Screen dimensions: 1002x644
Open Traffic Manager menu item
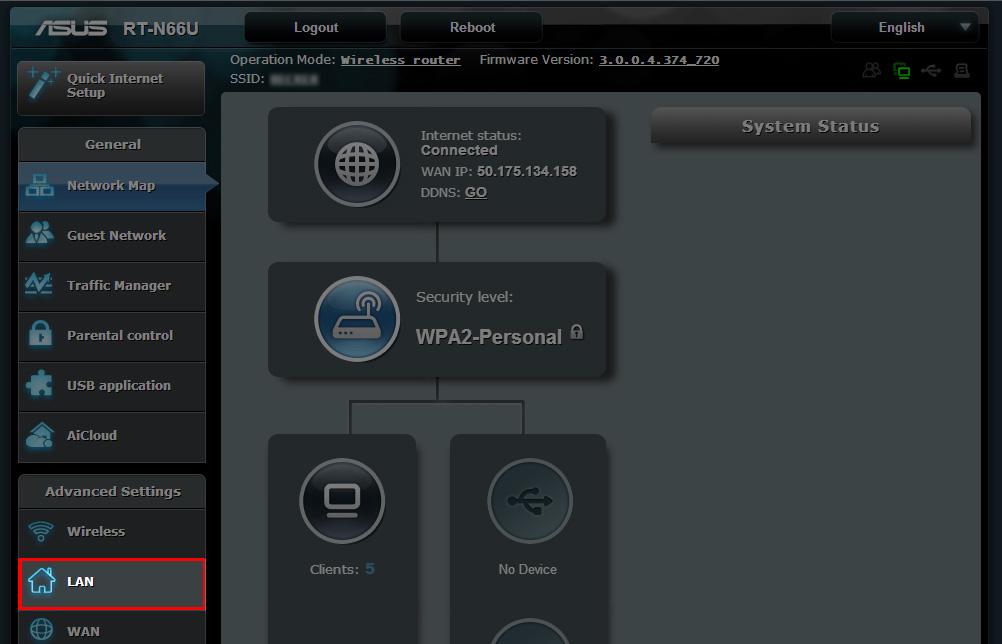(x=112, y=286)
